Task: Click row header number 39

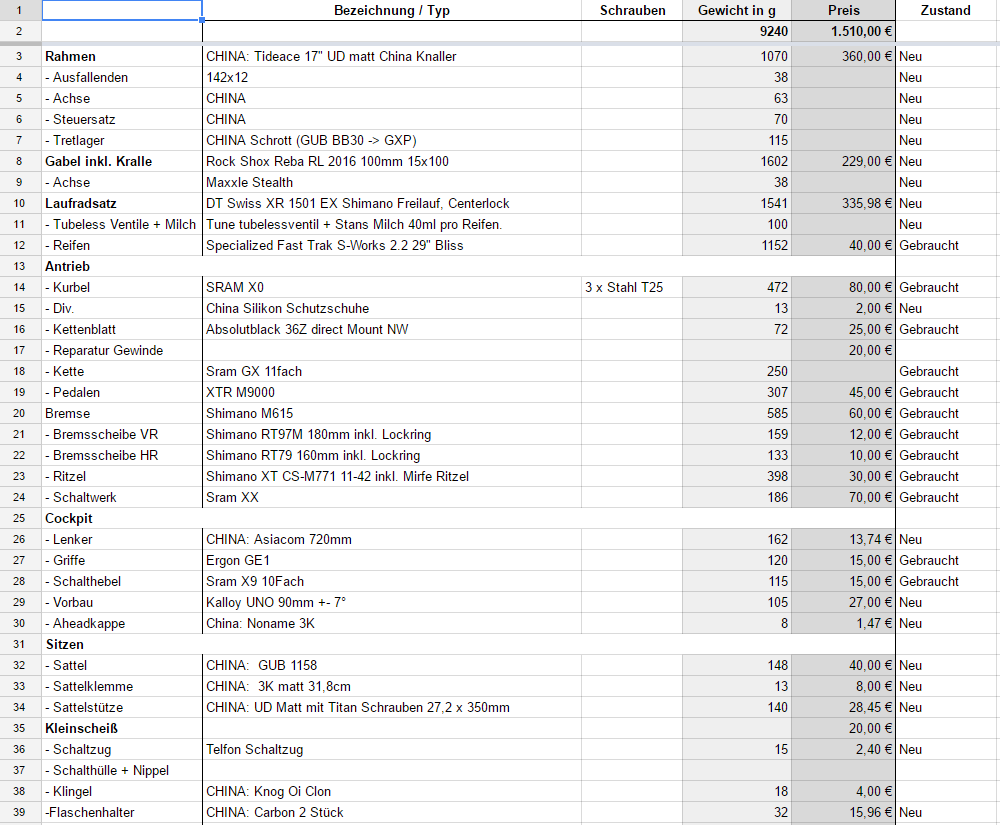Action: pyautogui.click(x=20, y=812)
